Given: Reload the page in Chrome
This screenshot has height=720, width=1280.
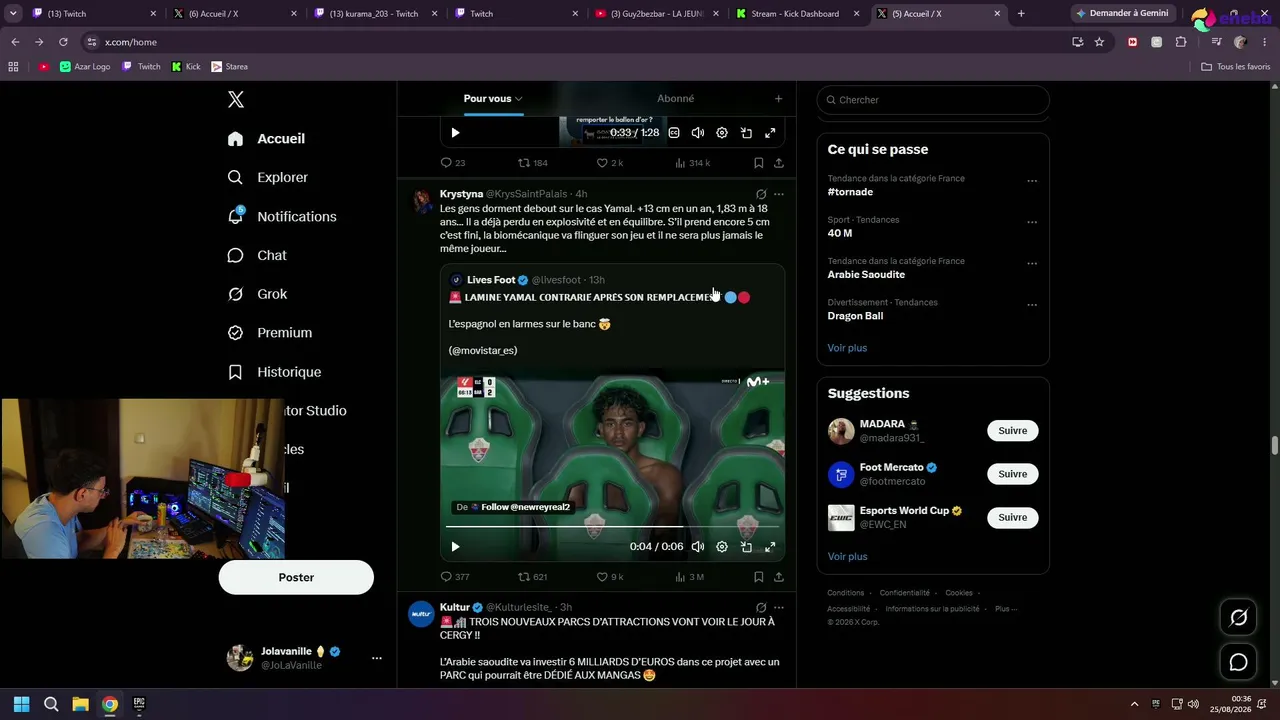Looking at the screenshot, I should (x=63, y=42).
